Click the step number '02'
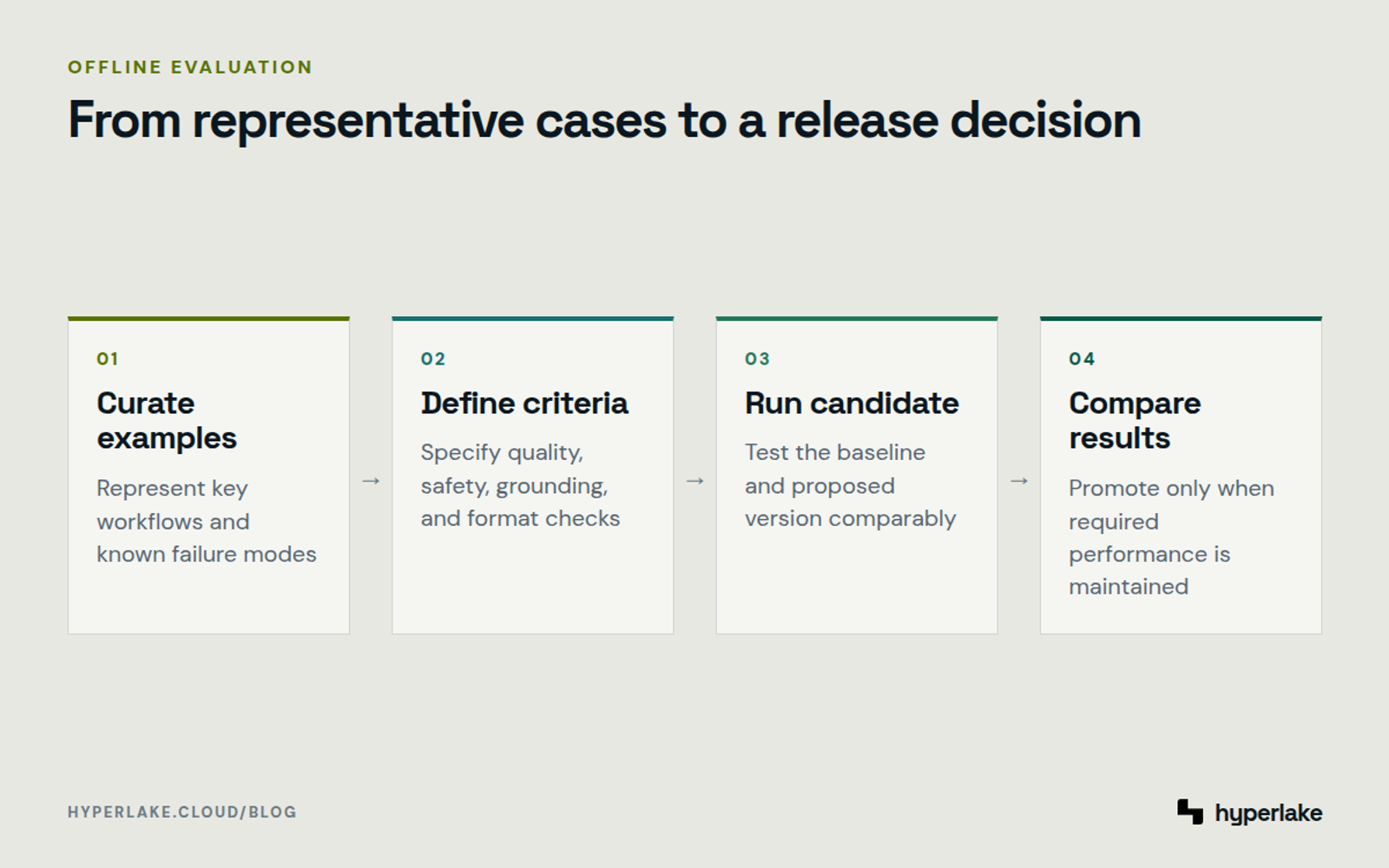1389x868 pixels. (x=433, y=359)
